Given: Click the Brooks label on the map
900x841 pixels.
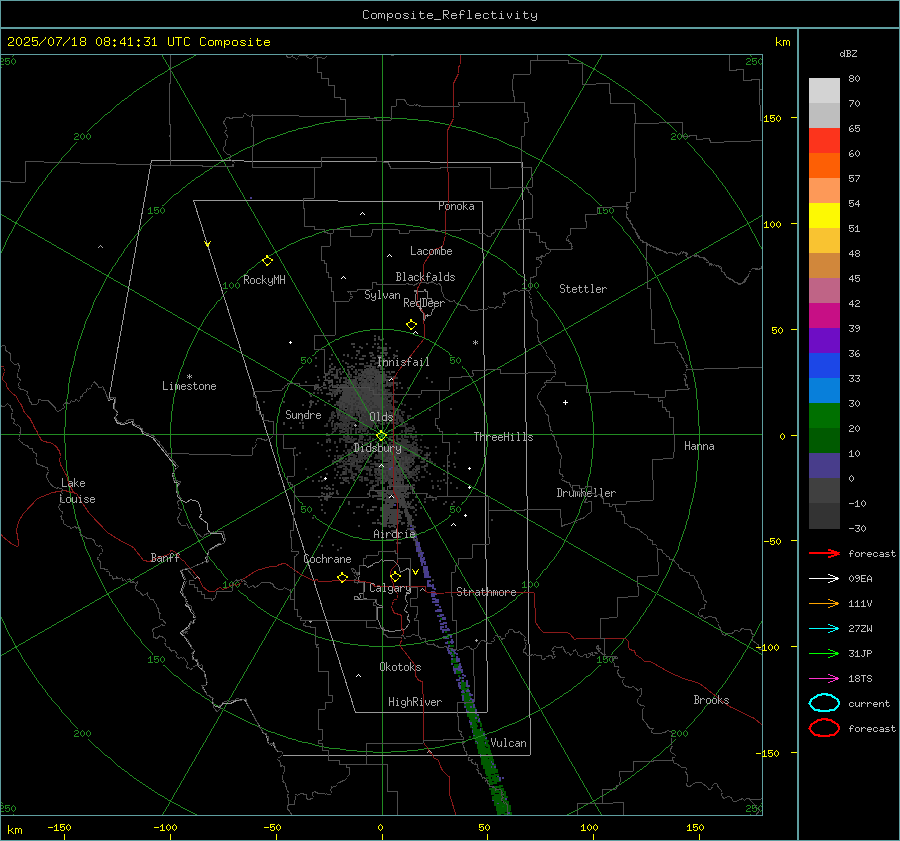Looking at the screenshot, I should [x=711, y=700].
